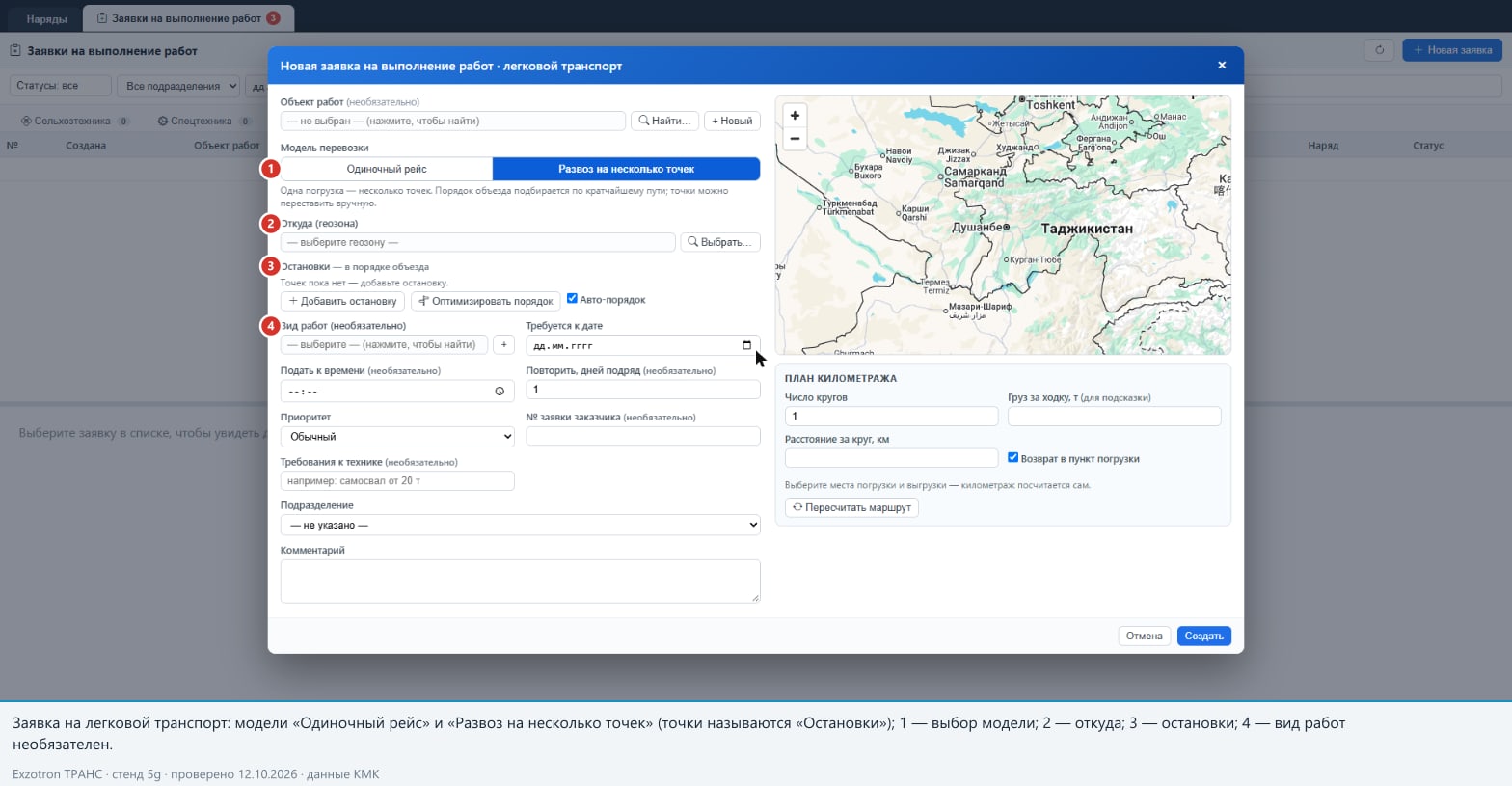Select Развоз на несколько точек model
Screen dimensions: 1512x786
point(626,169)
